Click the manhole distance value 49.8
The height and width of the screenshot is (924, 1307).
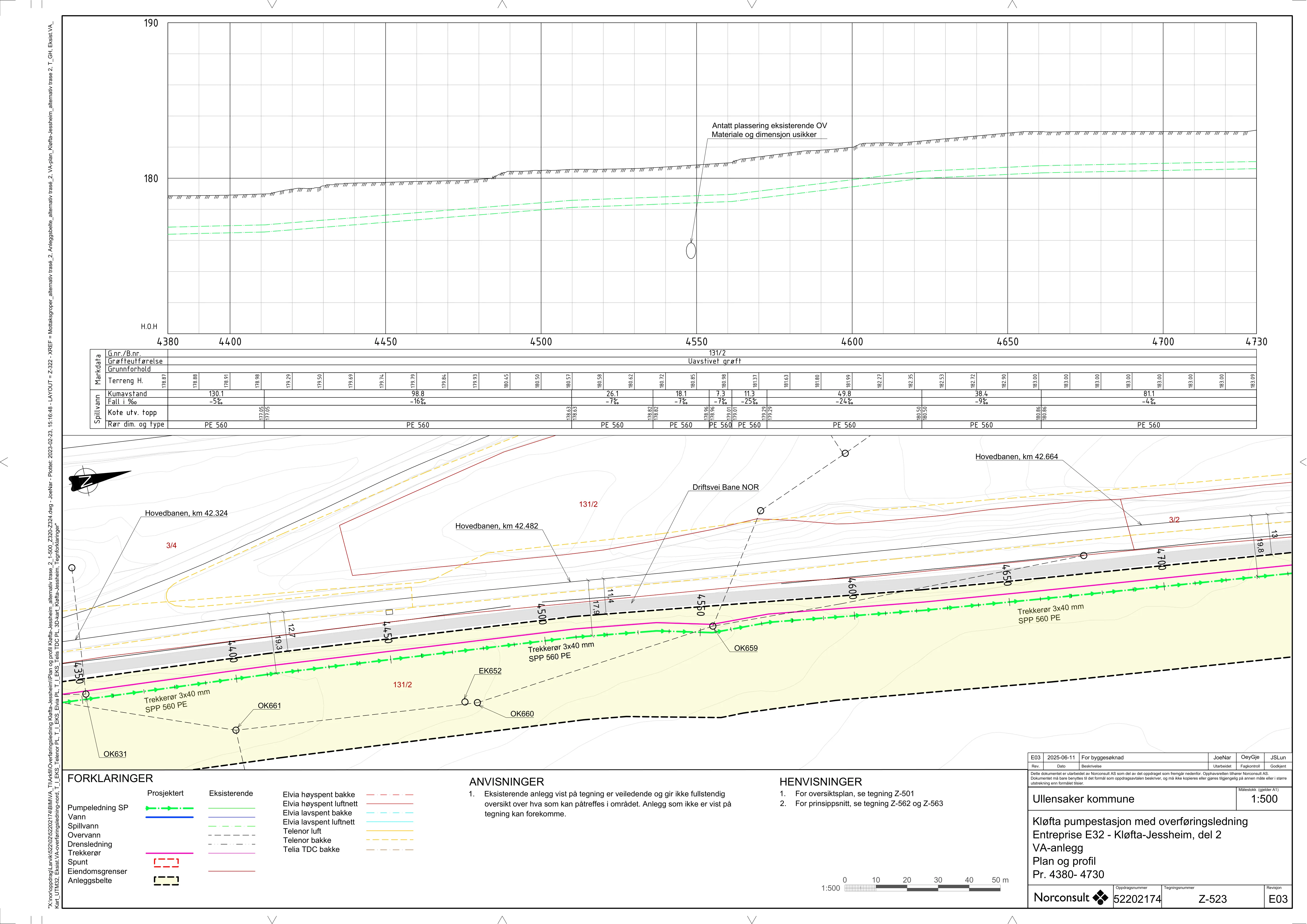(844, 394)
